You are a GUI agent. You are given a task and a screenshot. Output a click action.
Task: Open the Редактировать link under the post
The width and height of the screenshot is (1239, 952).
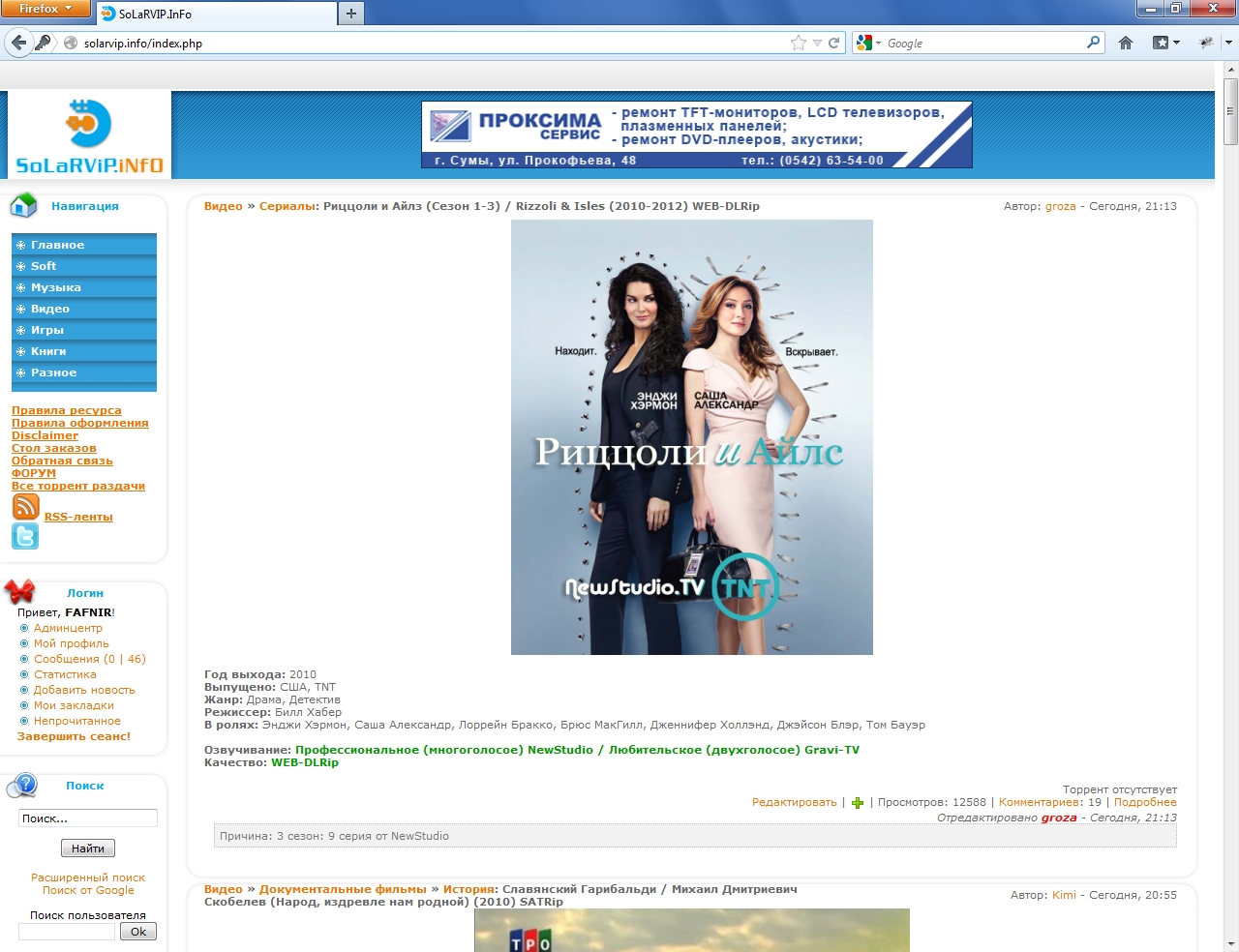(794, 802)
